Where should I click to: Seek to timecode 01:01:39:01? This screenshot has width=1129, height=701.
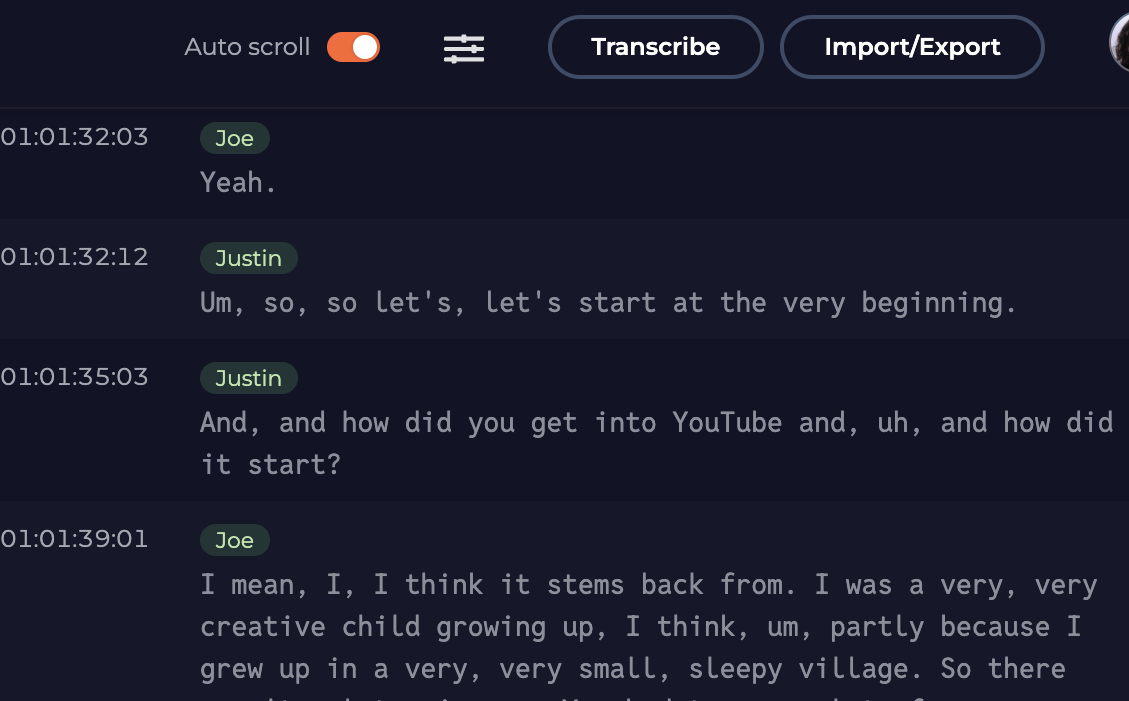[x=74, y=539]
